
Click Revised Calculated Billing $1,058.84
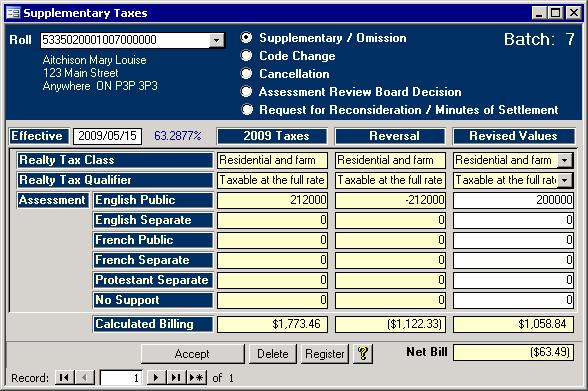513,324
